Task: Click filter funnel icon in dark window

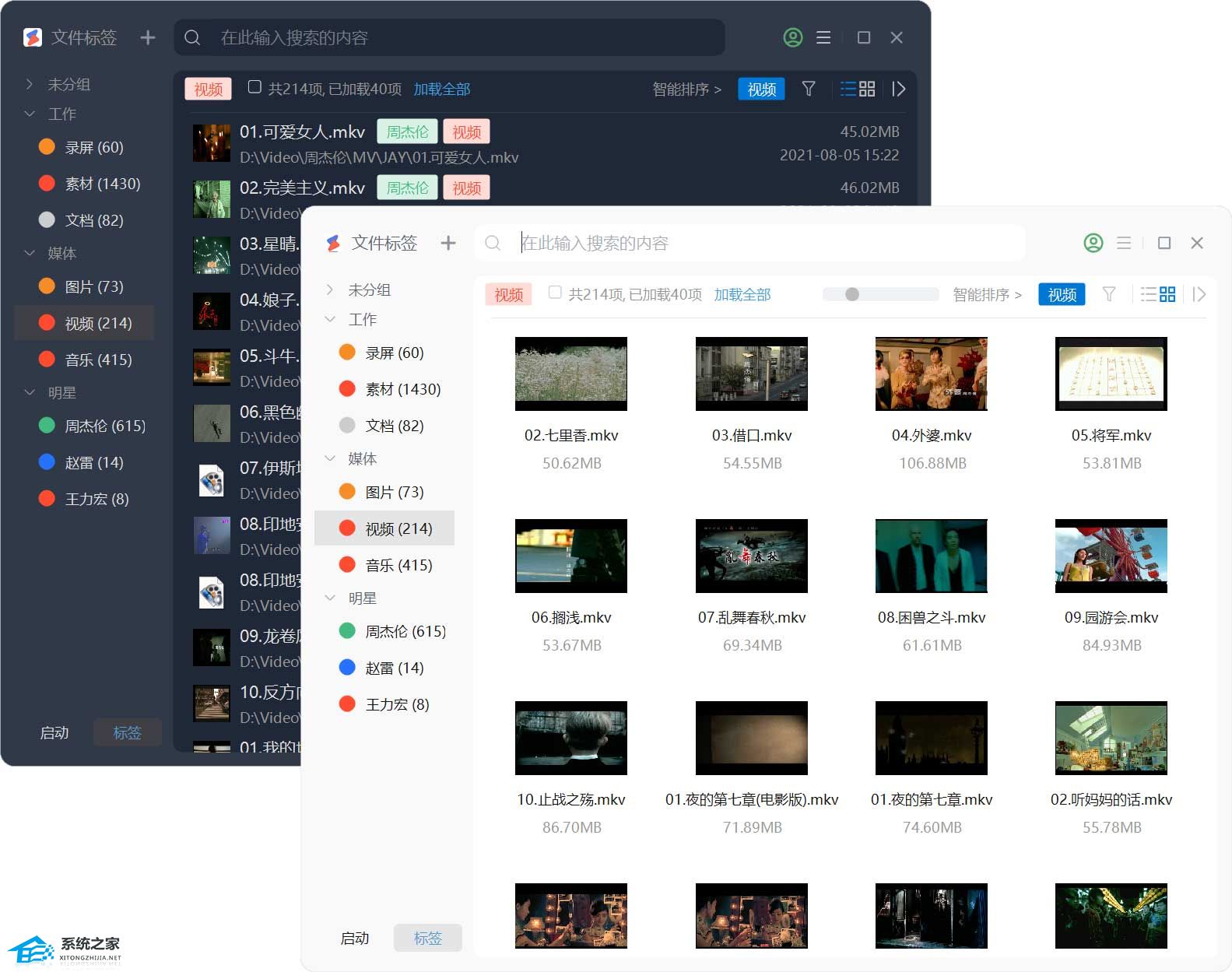Action: (809, 89)
